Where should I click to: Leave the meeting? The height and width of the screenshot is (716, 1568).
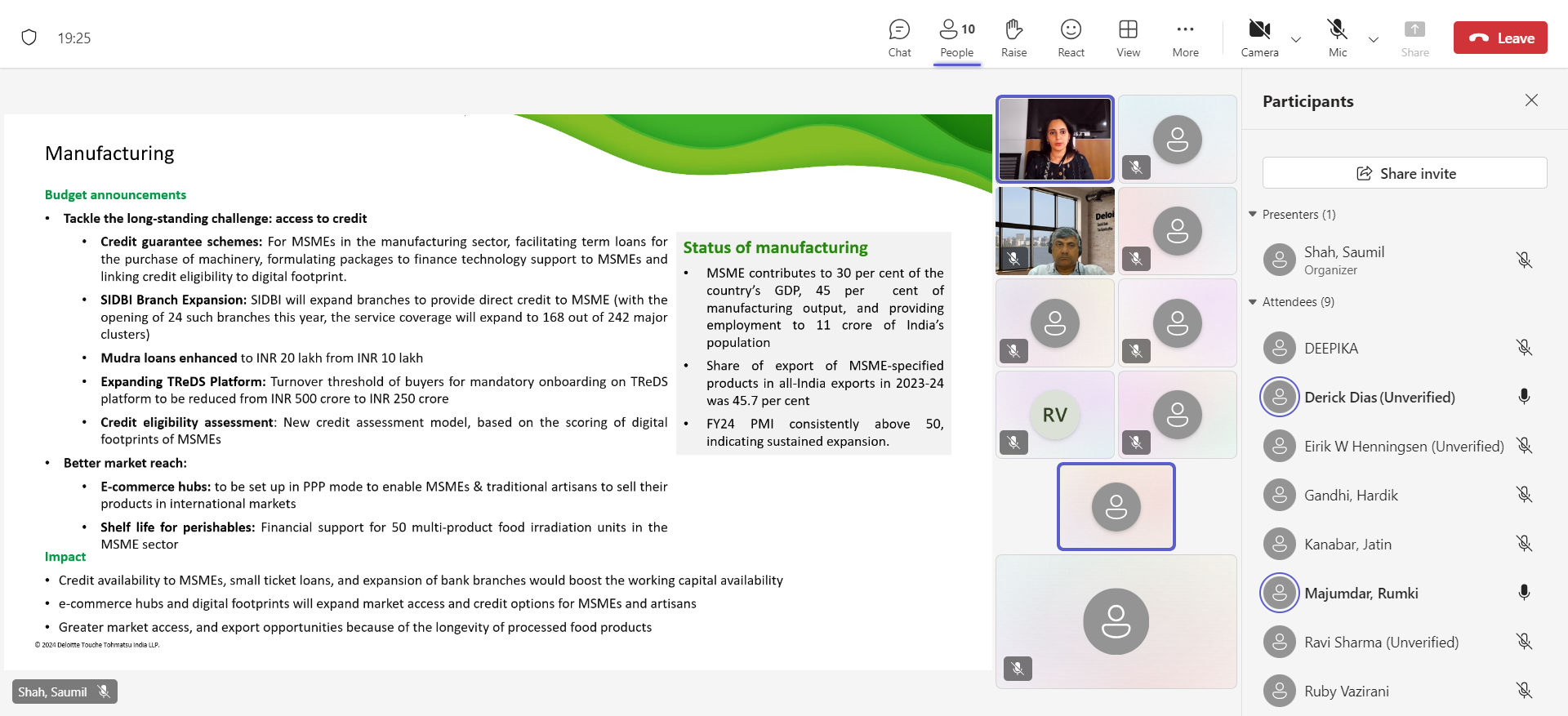pos(1500,38)
